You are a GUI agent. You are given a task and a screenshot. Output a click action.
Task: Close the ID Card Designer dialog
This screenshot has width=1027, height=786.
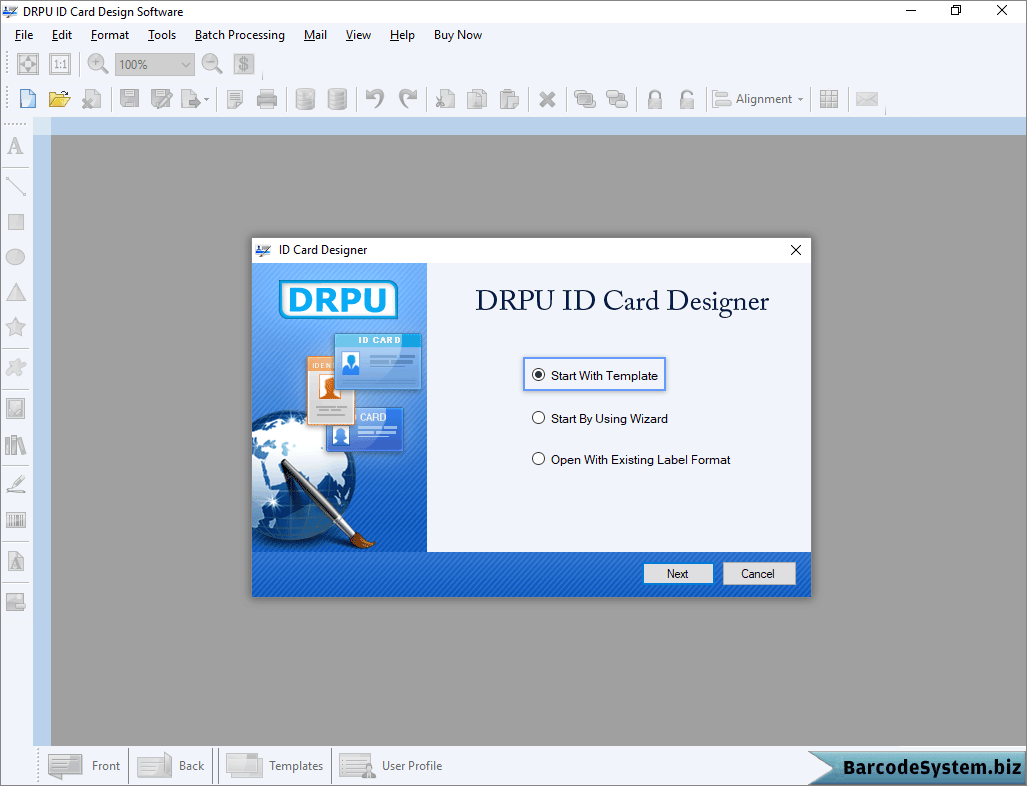[796, 250]
